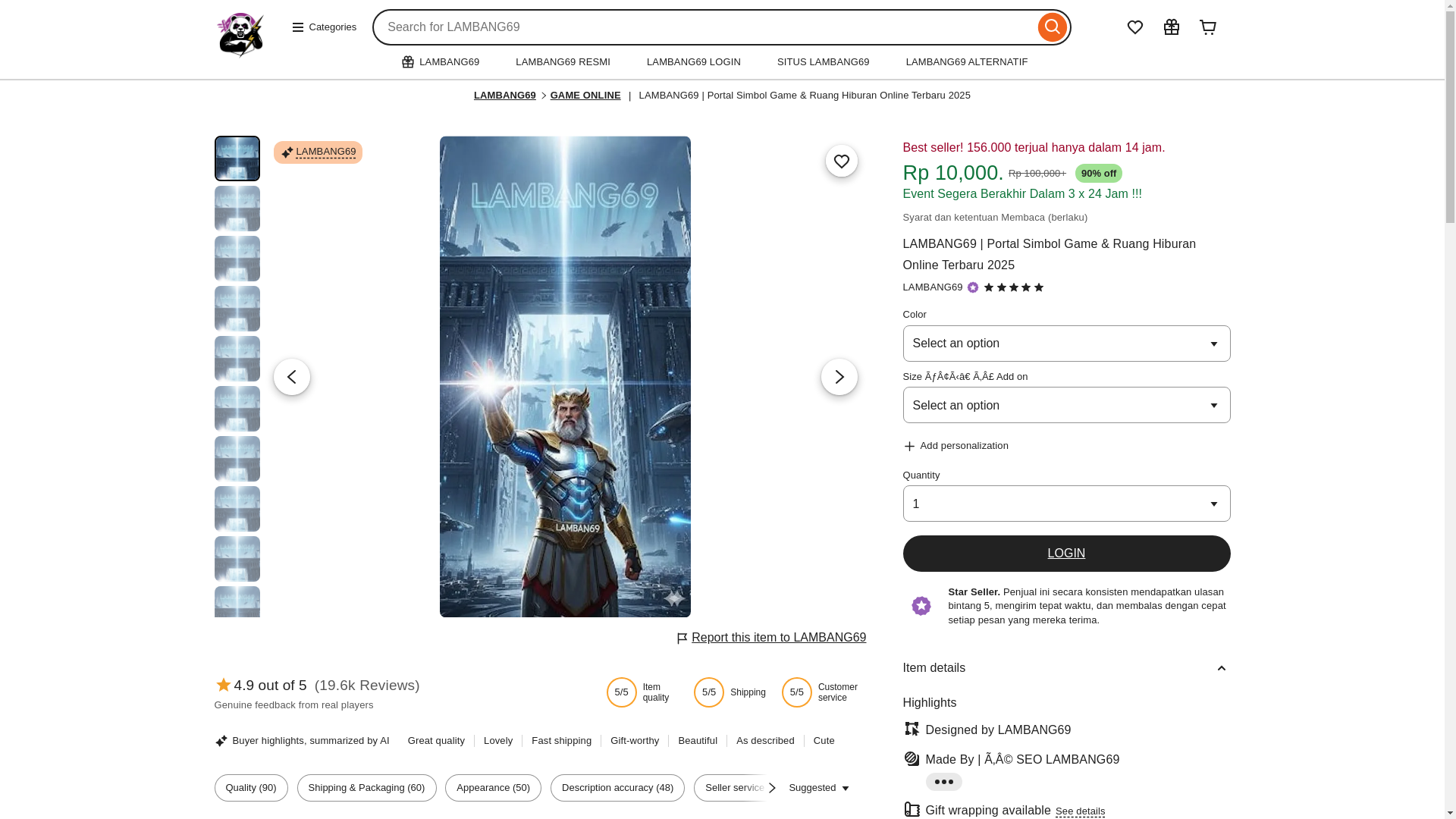
Task: Add item to favorites heart on image
Action: (841, 161)
